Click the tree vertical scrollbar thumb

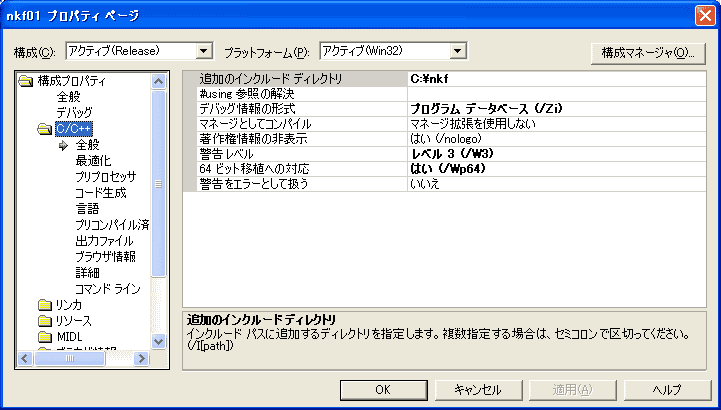pyautogui.click(x=159, y=184)
